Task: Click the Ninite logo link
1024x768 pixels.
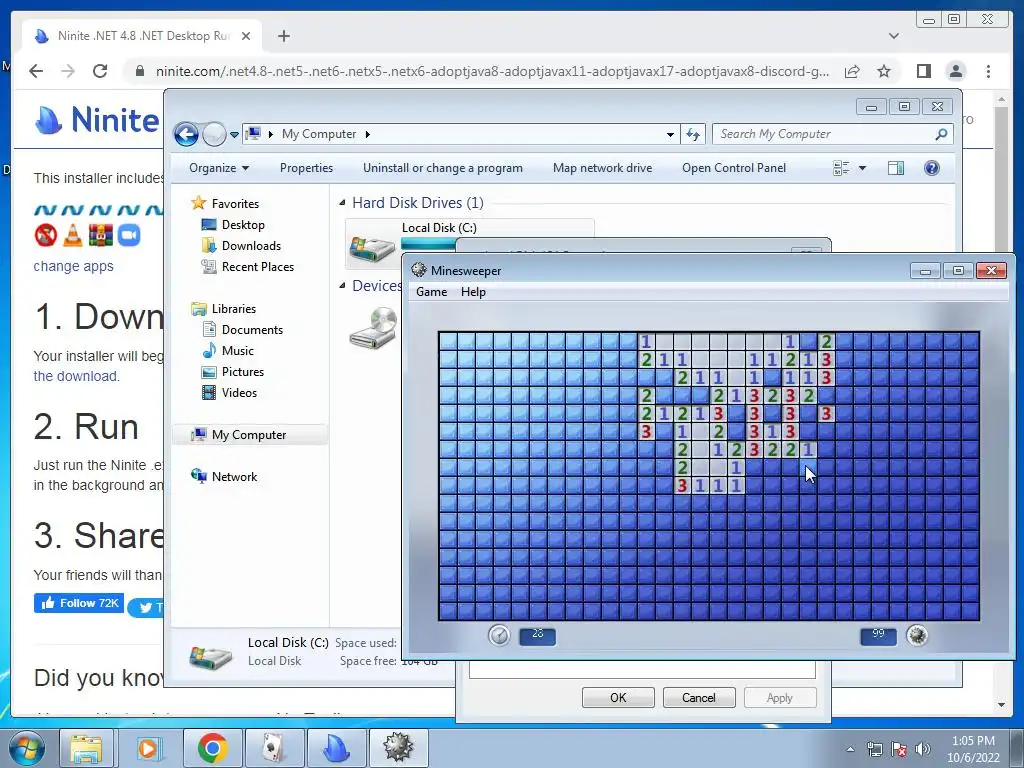Action: click(x=97, y=120)
